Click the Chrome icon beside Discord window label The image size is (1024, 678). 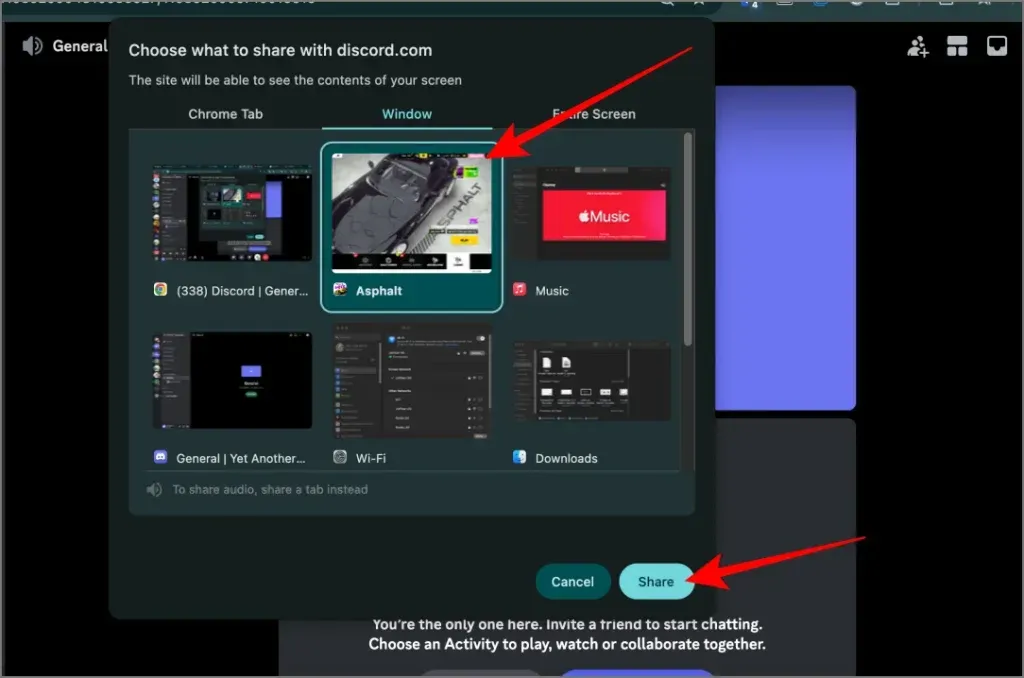(160, 290)
